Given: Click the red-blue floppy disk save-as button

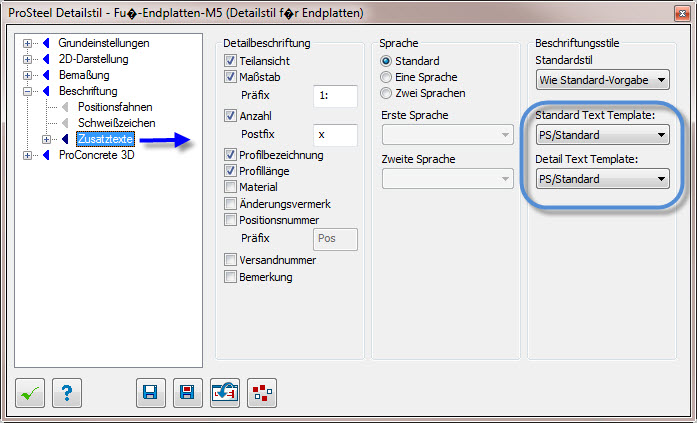Looking at the screenshot, I should pos(188,393).
